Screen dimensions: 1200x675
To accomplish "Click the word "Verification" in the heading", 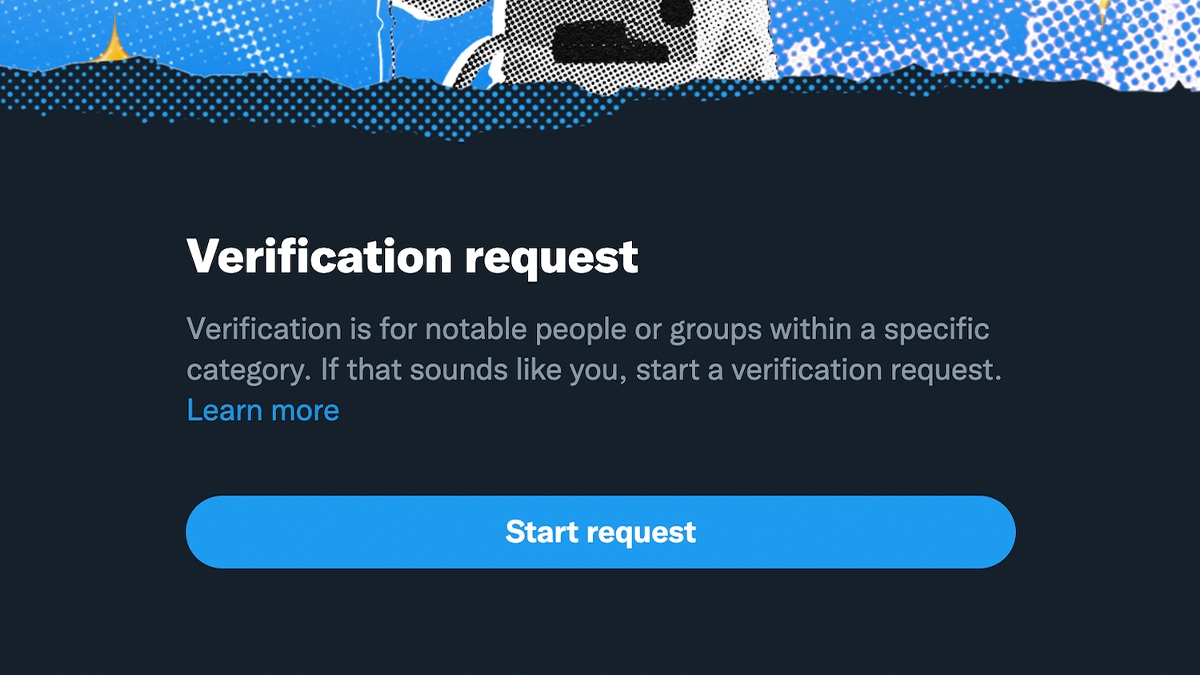I will pyautogui.click(x=320, y=257).
